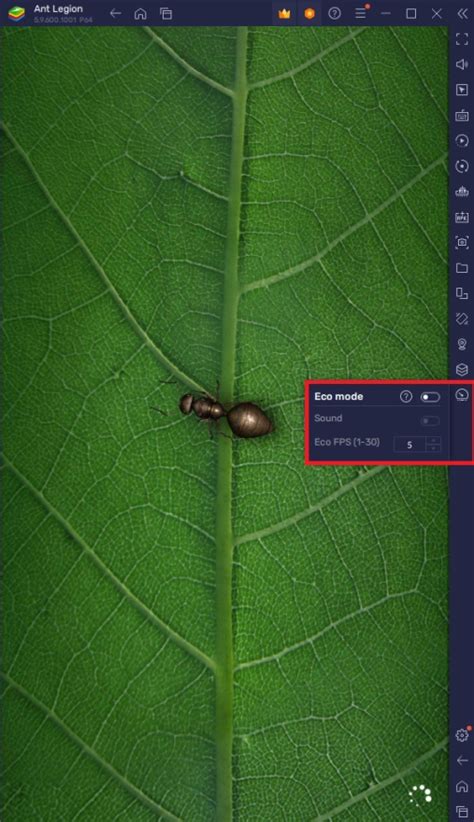The width and height of the screenshot is (474, 822).
Task: Open recent apps from the title bar
Action: (x=166, y=14)
